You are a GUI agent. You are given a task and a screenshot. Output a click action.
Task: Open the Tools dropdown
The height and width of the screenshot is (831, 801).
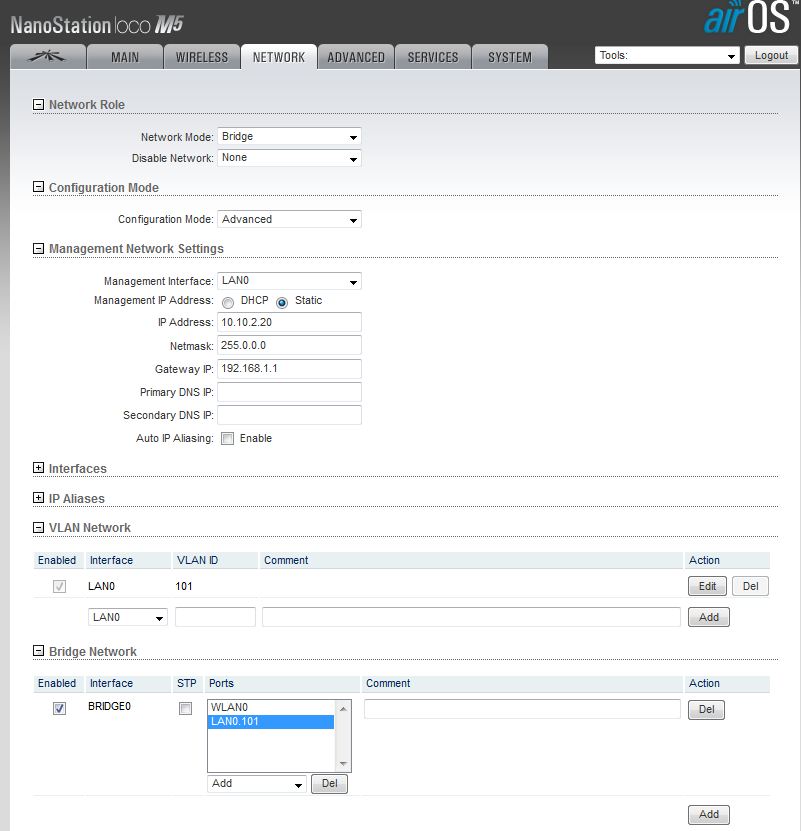667,55
